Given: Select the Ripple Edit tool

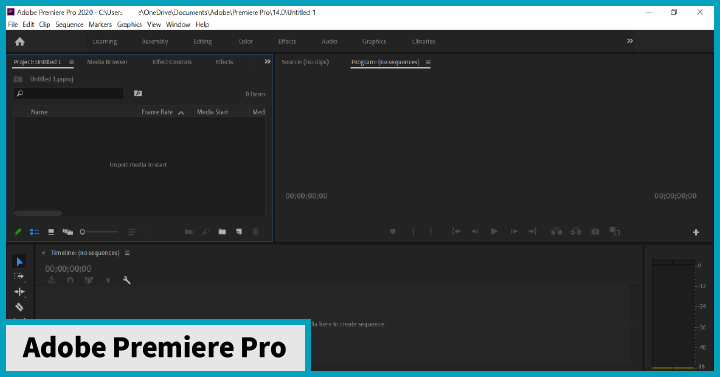Looking at the screenshot, I should click(19, 292).
